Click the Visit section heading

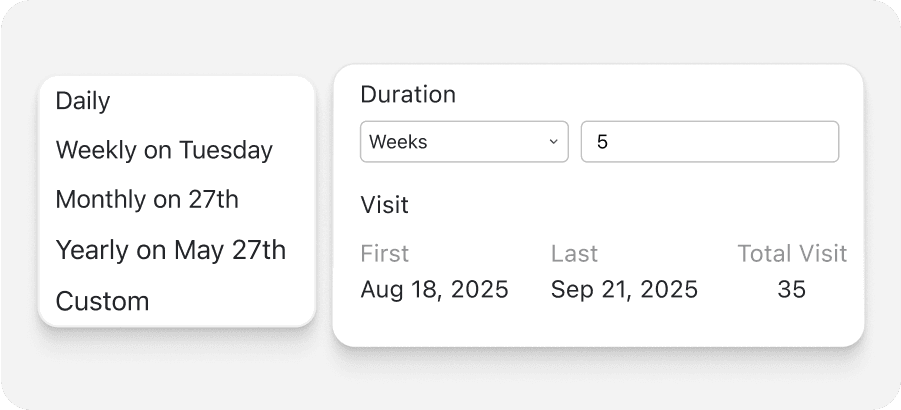coord(384,205)
